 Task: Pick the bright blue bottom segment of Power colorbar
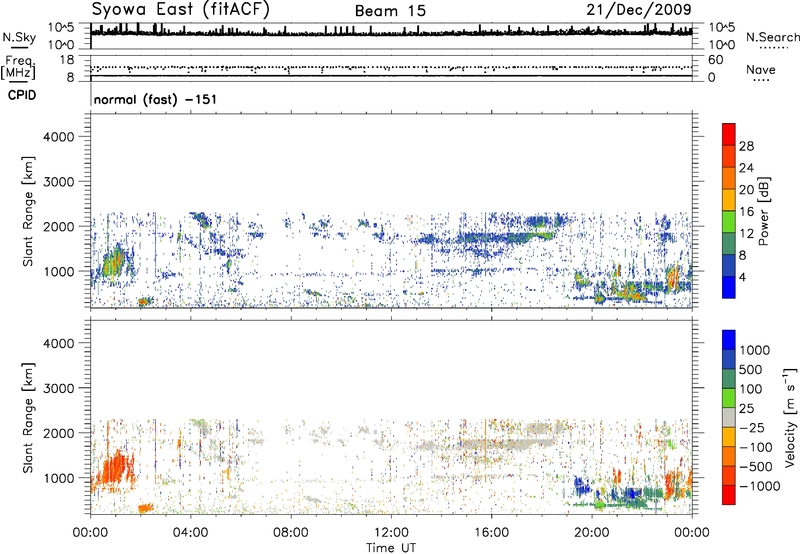click(x=729, y=288)
